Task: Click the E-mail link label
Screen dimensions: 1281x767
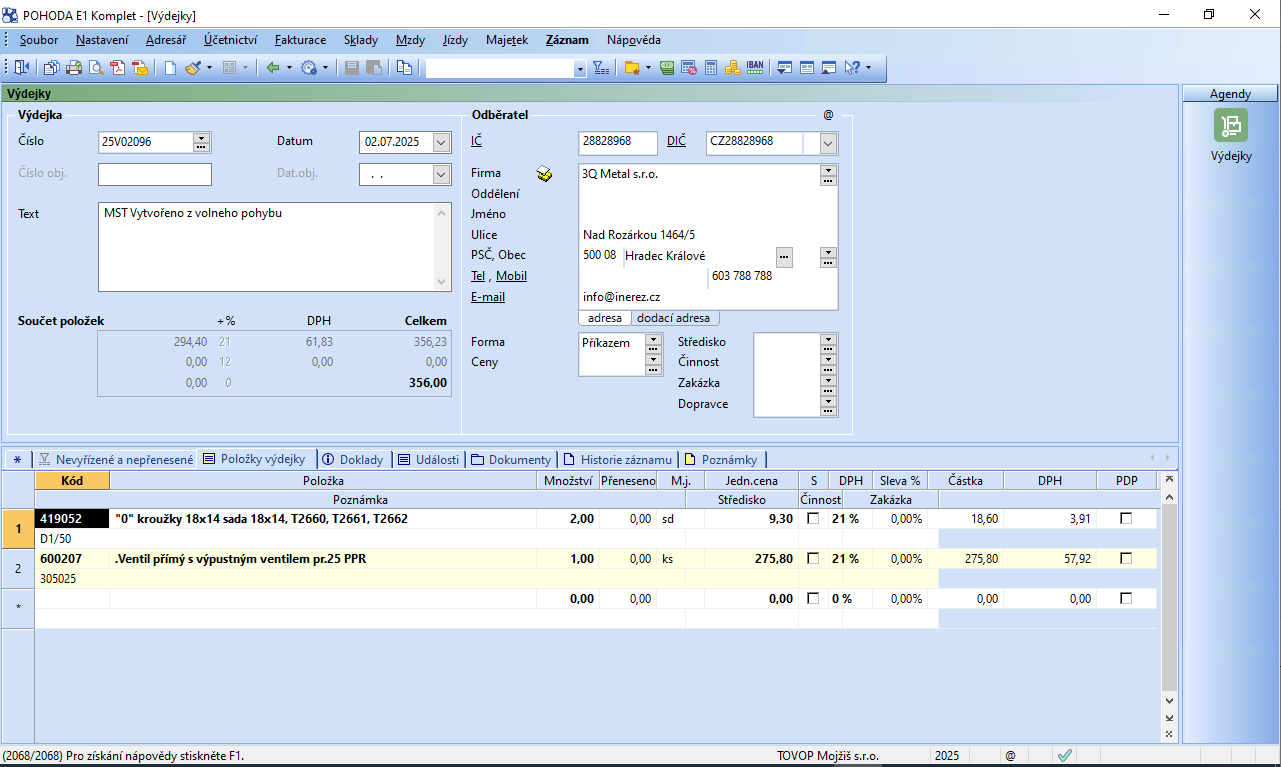Action: 488,297
